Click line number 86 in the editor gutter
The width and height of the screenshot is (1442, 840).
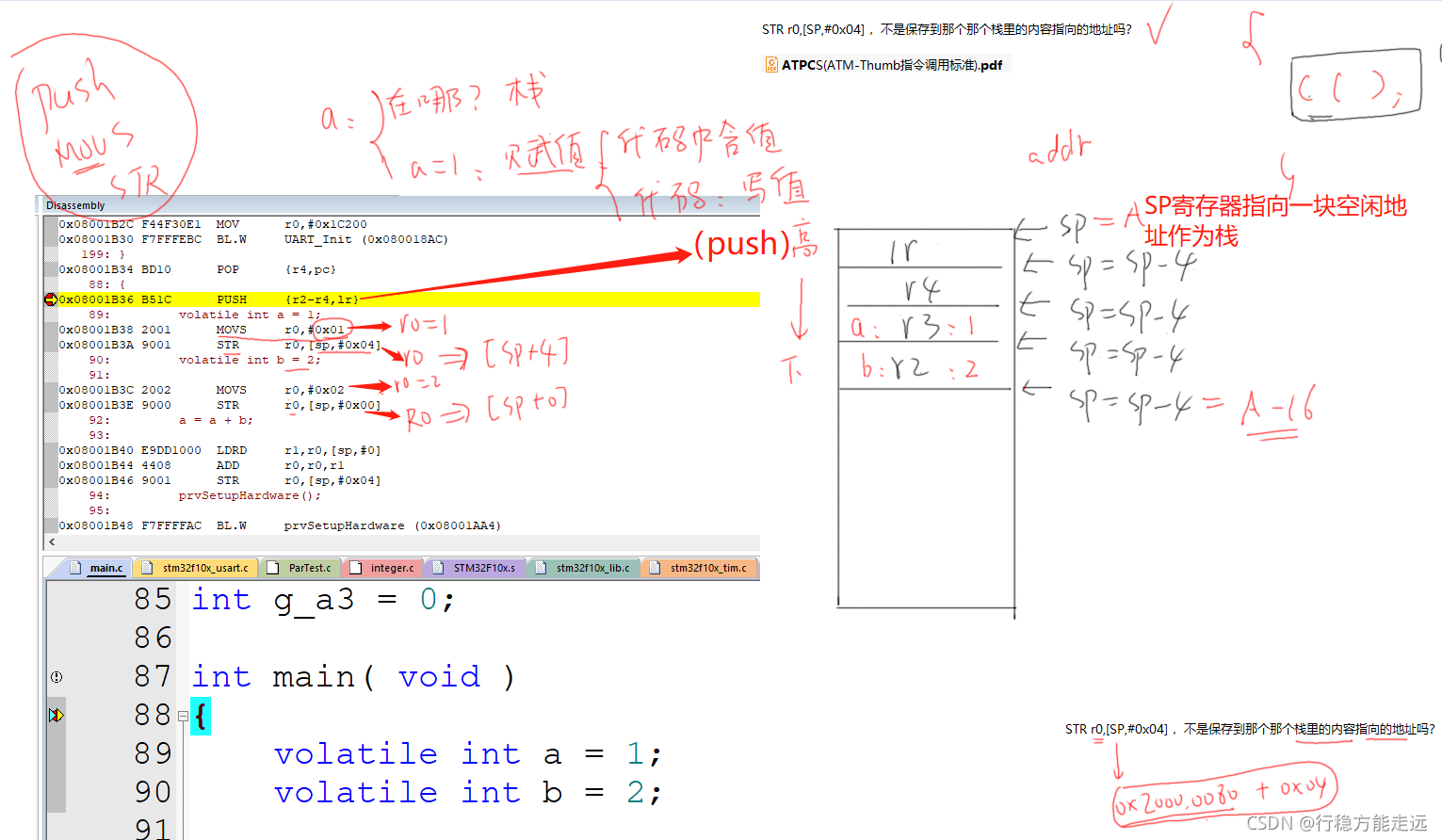point(154,638)
